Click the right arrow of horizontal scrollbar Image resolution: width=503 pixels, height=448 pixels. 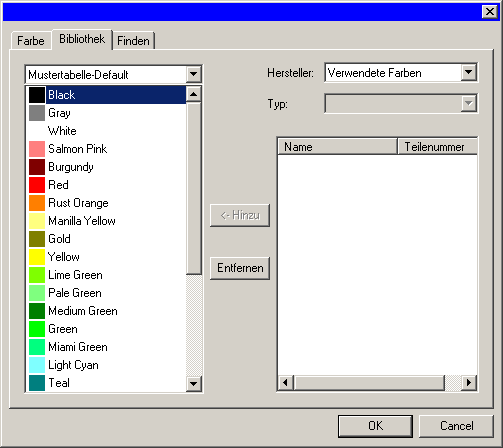(469, 382)
